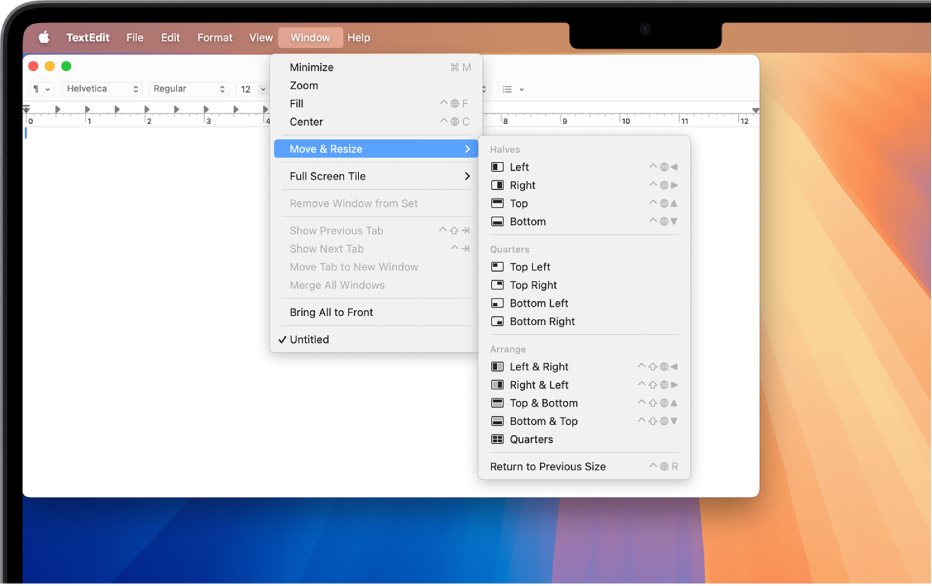This screenshot has width=932, height=586.
Task: Open the Regular font style dropdown
Action: coord(188,89)
